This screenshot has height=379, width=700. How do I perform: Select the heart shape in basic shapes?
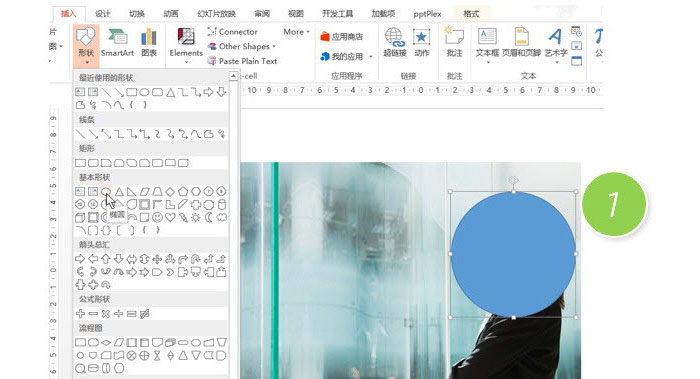(x=170, y=217)
